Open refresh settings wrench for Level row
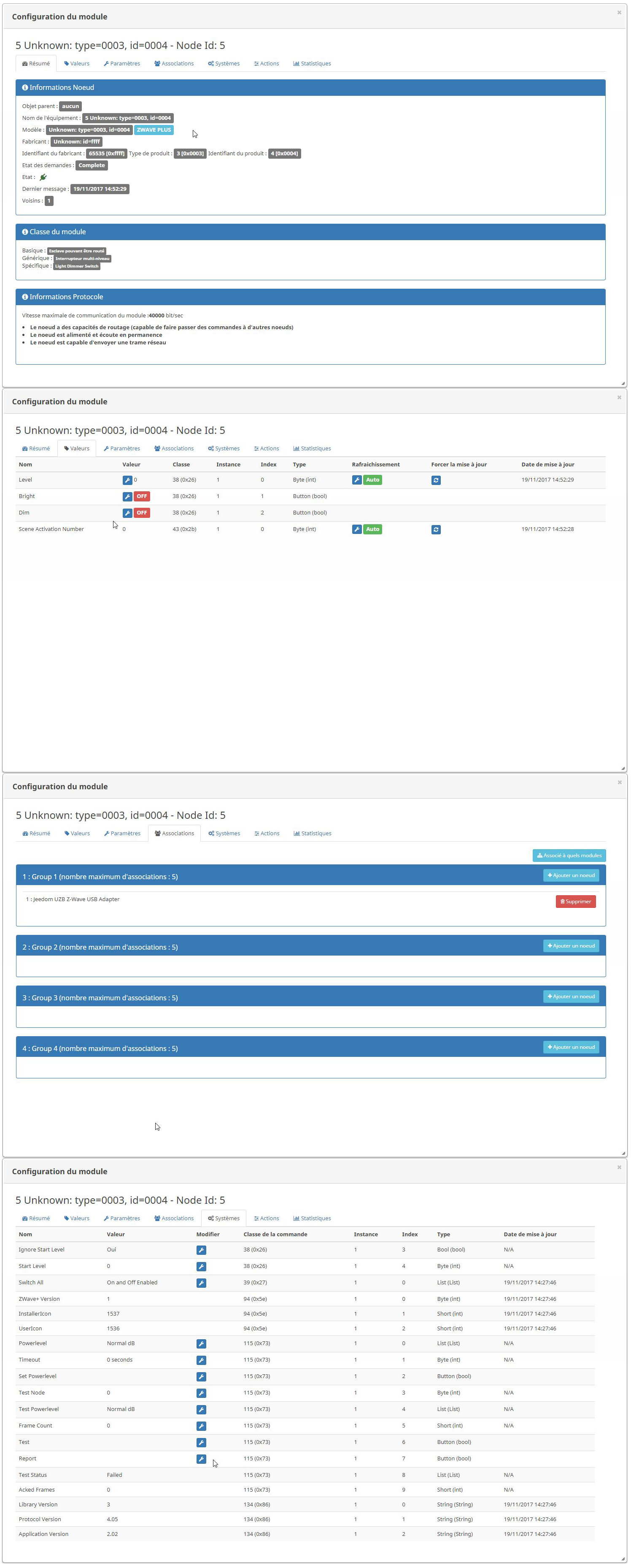 click(356, 479)
